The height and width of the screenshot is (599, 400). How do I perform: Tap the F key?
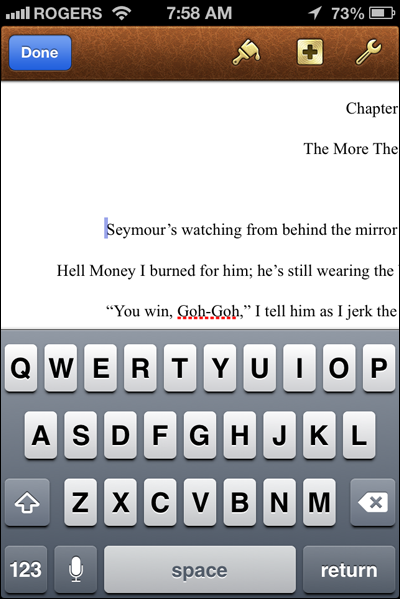[x=160, y=435]
